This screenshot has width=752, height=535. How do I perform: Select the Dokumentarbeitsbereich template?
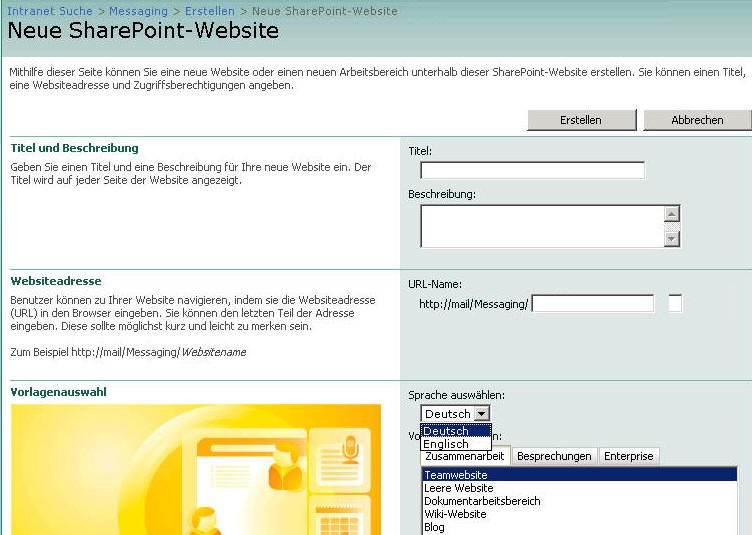[579, 501]
